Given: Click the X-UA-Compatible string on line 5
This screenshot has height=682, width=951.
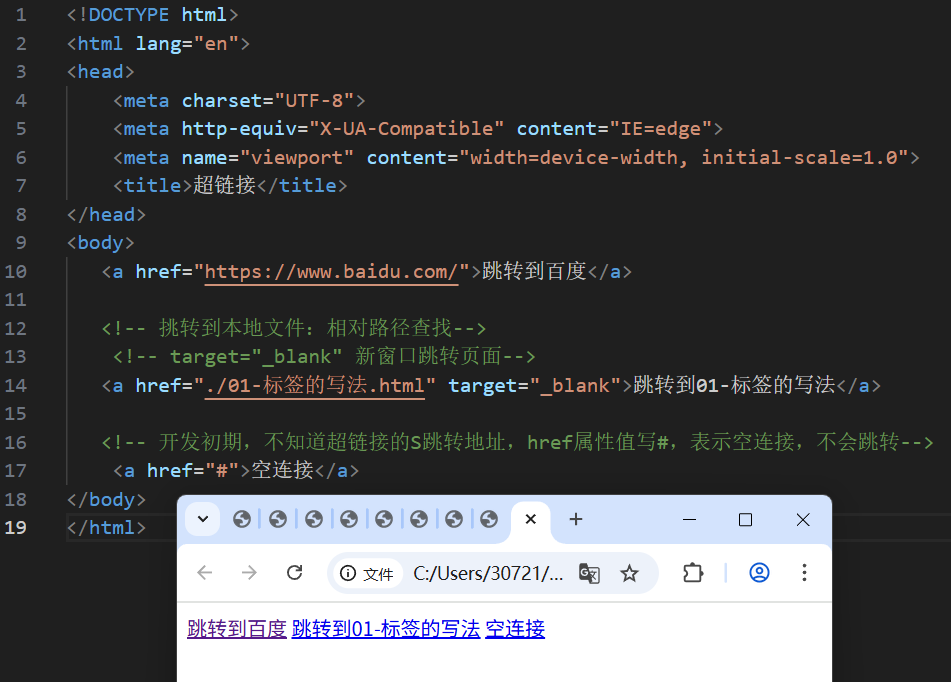Looking at the screenshot, I should (407, 129).
